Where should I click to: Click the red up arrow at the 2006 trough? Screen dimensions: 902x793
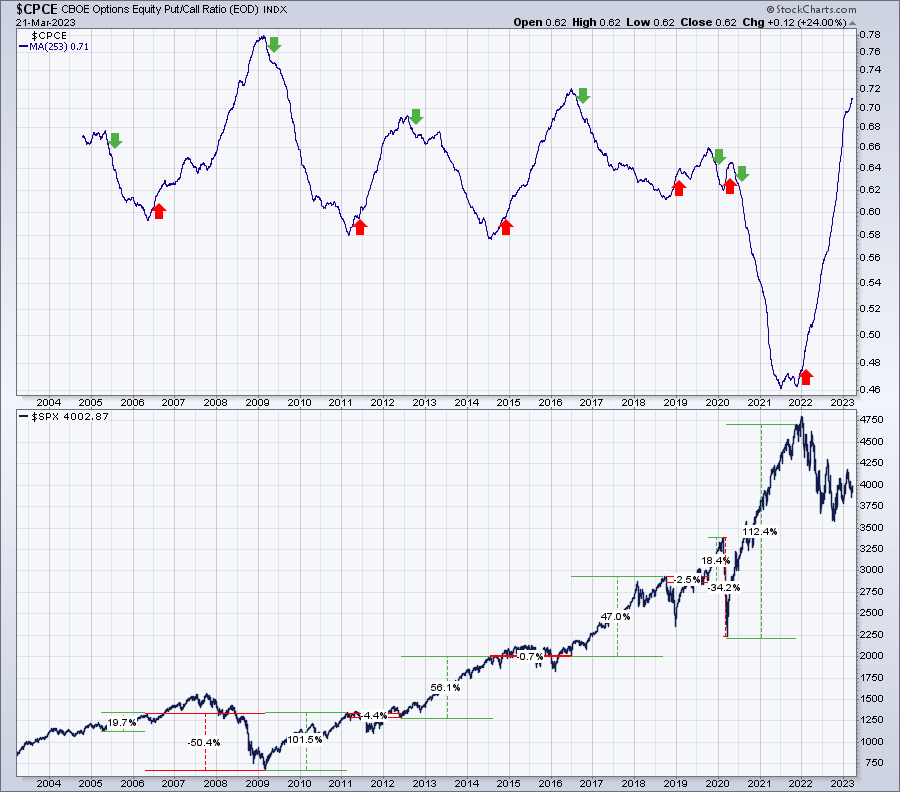click(x=159, y=211)
